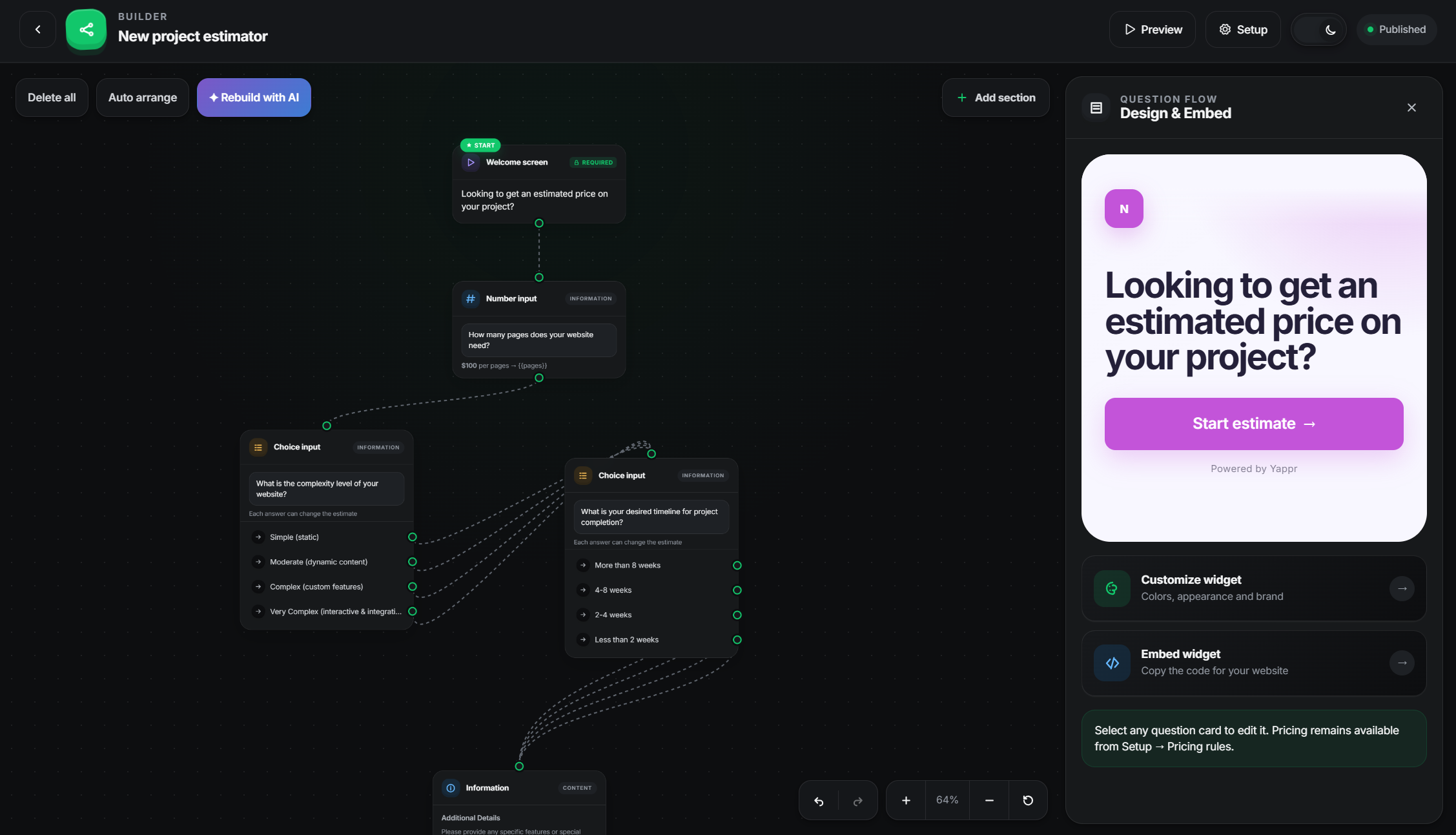The height and width of the screenshot is (835, 1456).
Task: Select the Less than 2 weeks option
Action: (x=651, y=640)
